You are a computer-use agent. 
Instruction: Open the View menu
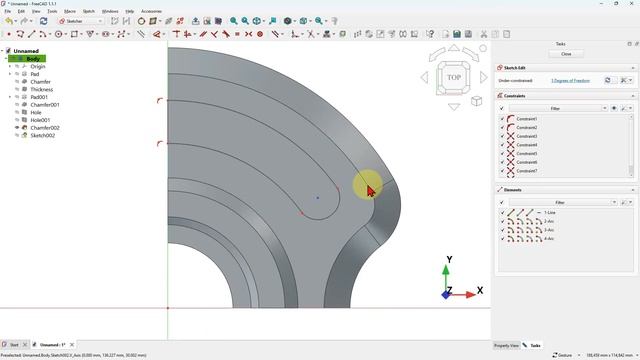tap(36, 11)
